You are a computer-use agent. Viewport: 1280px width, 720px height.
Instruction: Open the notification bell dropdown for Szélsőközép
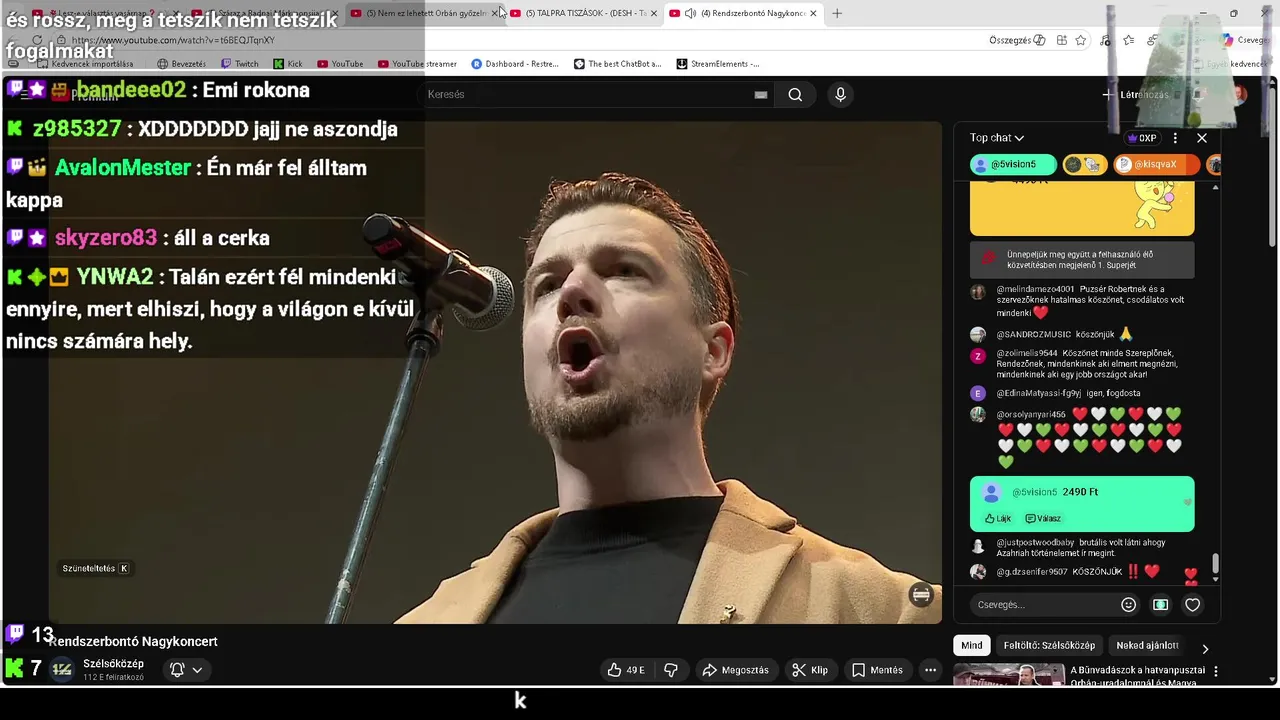click(186, 670)
